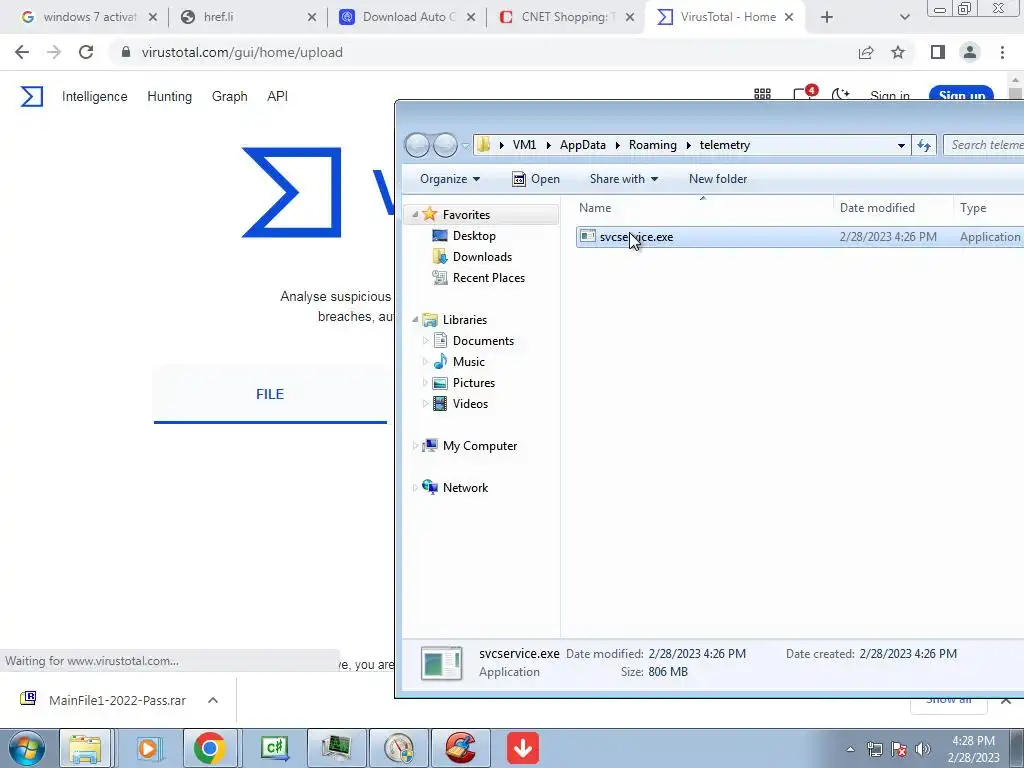Switch to Chrome taskbar icon
Screen dimensions: 1024x768
point(210,748)
